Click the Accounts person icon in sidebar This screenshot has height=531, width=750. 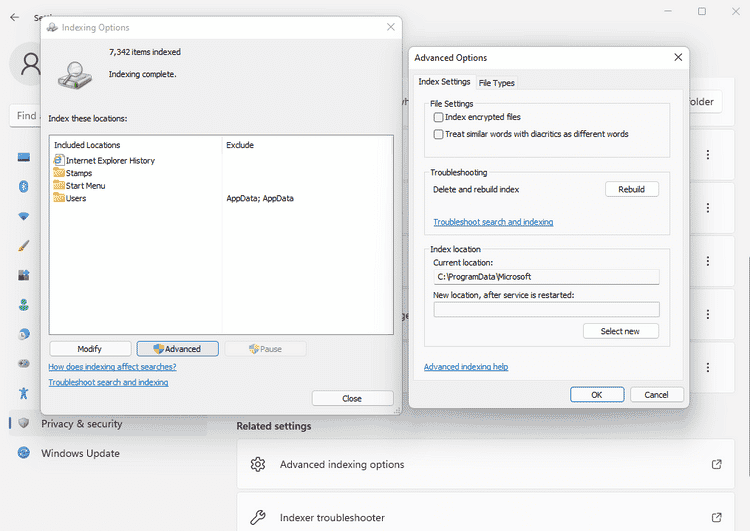pos(23,305)
